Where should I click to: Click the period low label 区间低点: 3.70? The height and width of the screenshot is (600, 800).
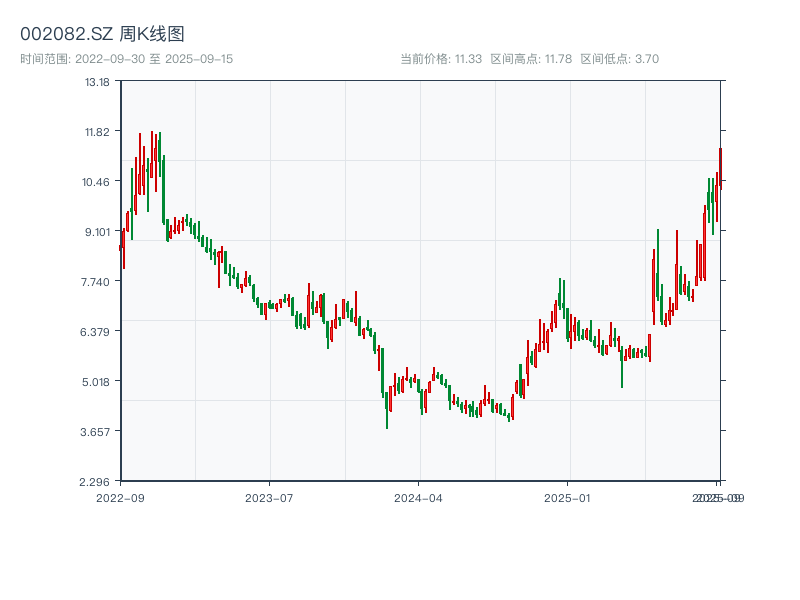619,59
